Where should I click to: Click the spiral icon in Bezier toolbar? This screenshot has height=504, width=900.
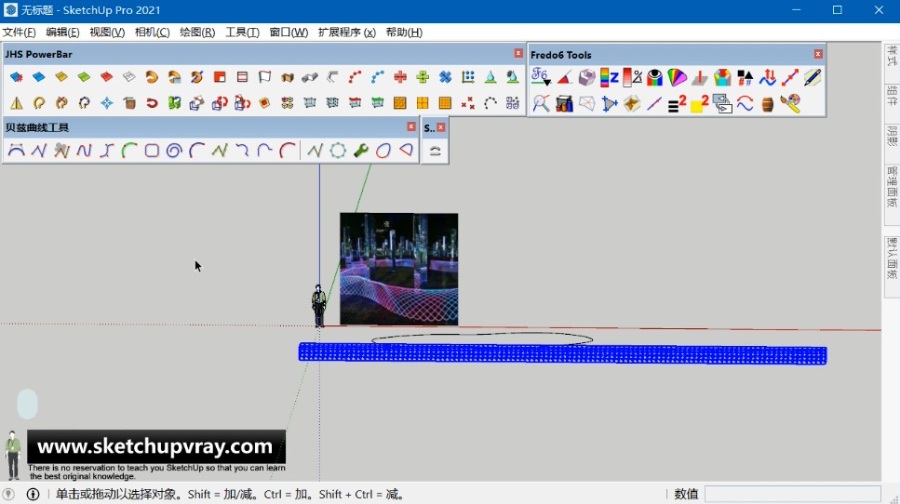(x=174, y=150)
